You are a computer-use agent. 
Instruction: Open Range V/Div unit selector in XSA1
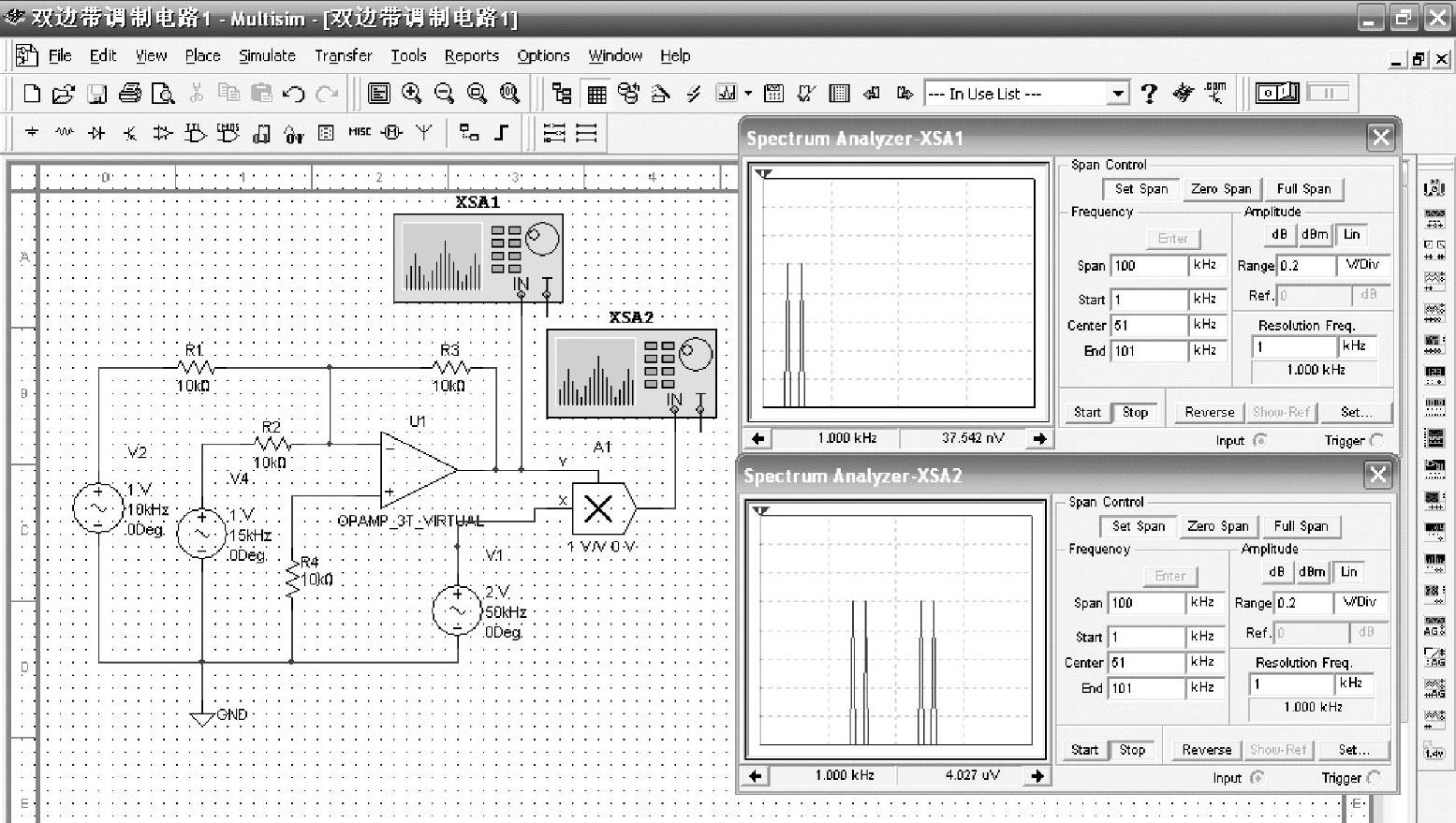(1362, 266)
